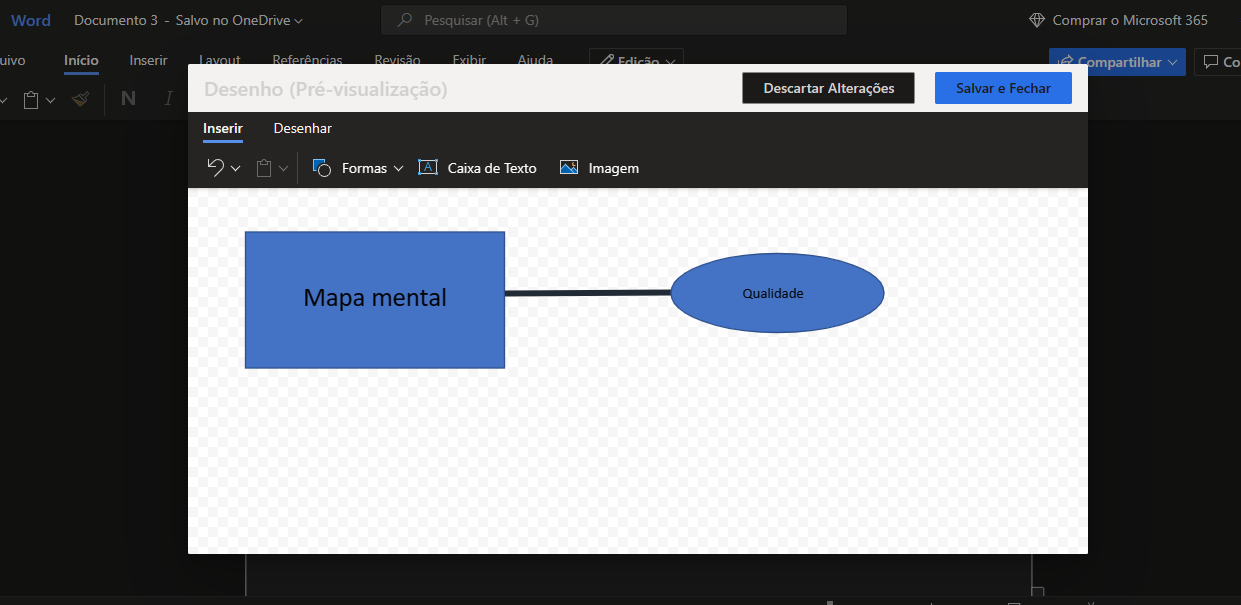1241x605 pixels.
Task: Expand the paste options arrow in drawing toolbar
Action: pos(284,168)
